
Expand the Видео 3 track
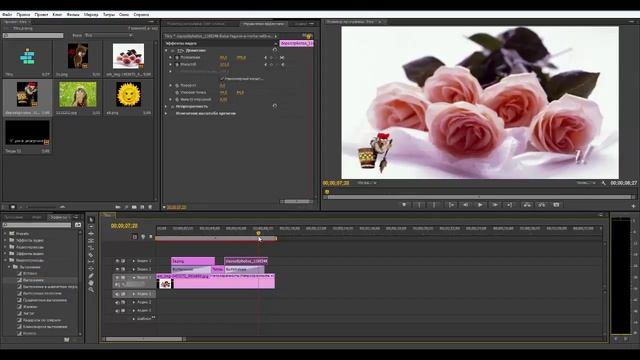click(133, 261)
